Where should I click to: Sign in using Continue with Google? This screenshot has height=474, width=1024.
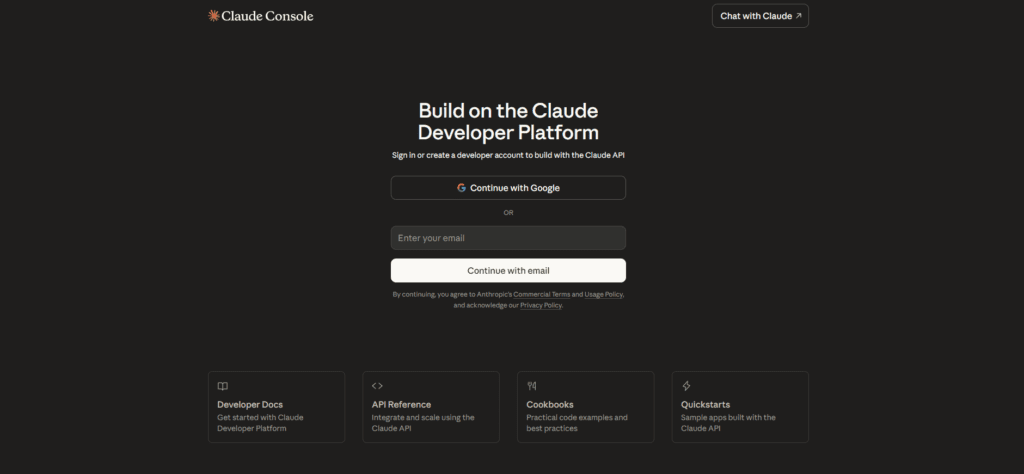point(508,187)
